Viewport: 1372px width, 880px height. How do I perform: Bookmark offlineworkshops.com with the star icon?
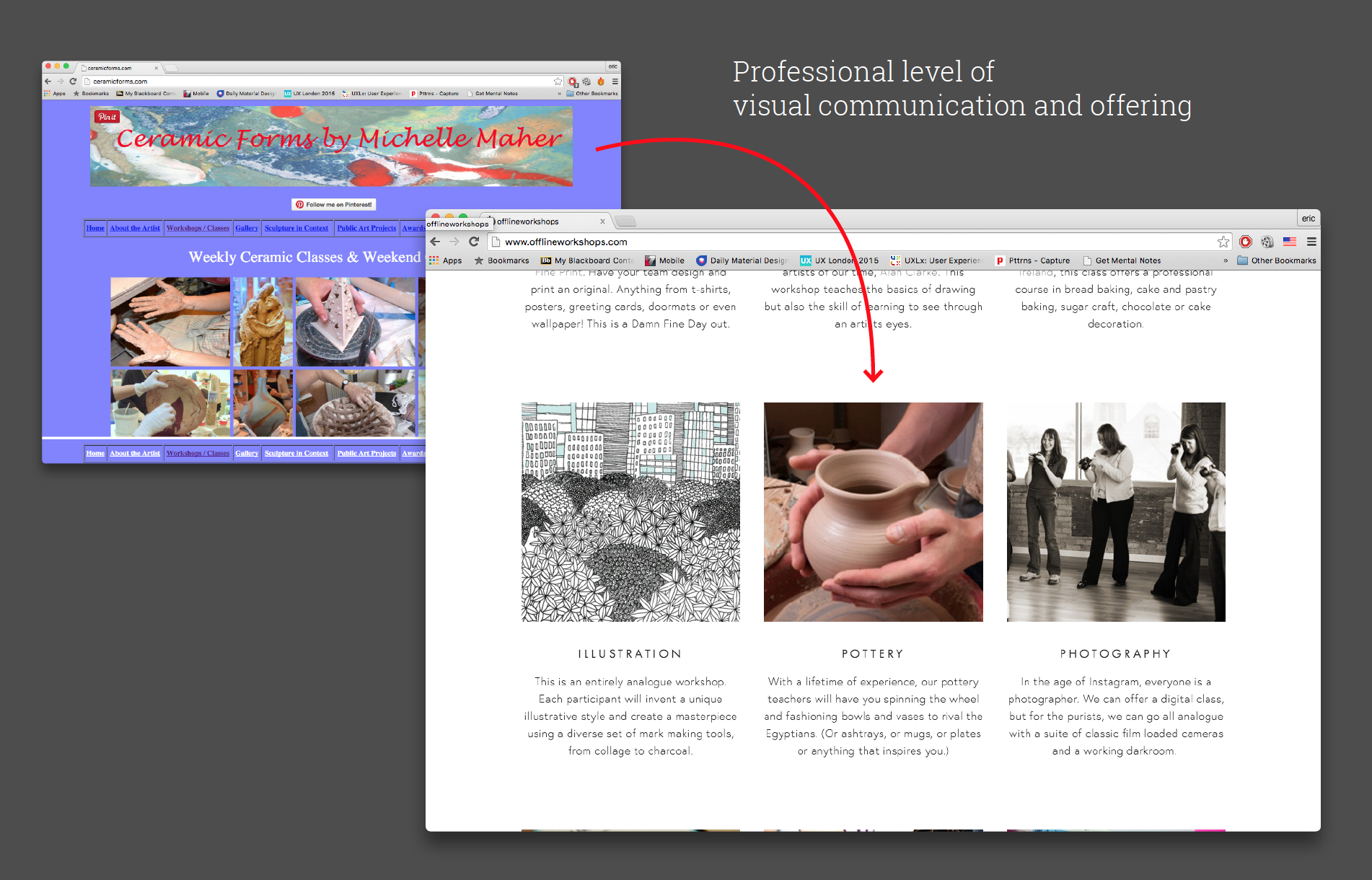click(x=1223, y=242)
